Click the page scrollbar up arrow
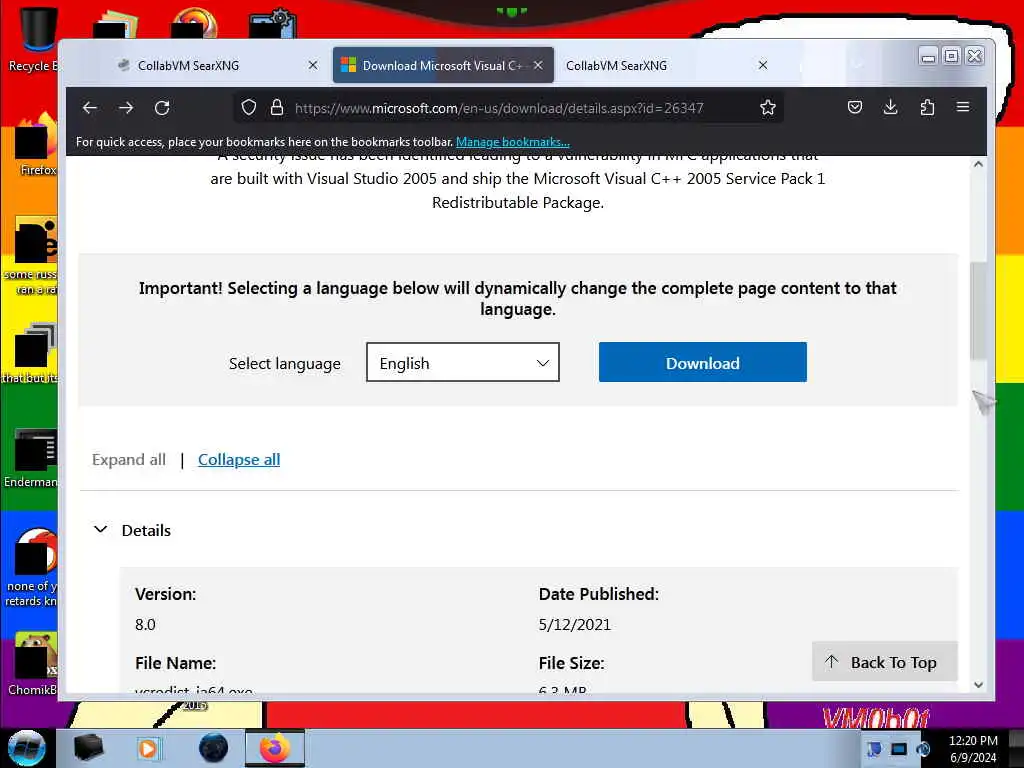This screenshot has height=768, width=1024. tap(978, 164)
